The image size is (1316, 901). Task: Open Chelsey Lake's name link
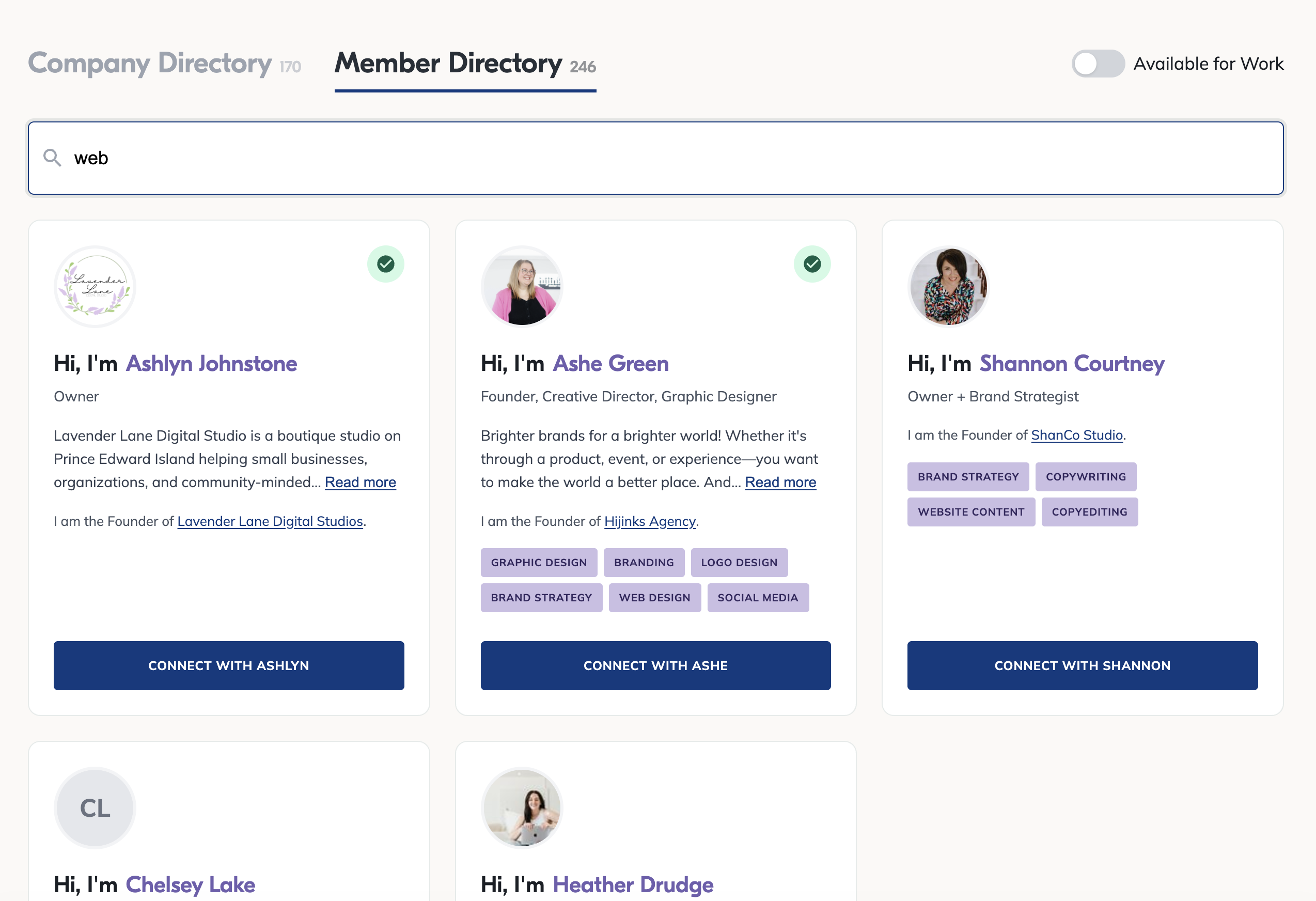click(x=190, y=884)
